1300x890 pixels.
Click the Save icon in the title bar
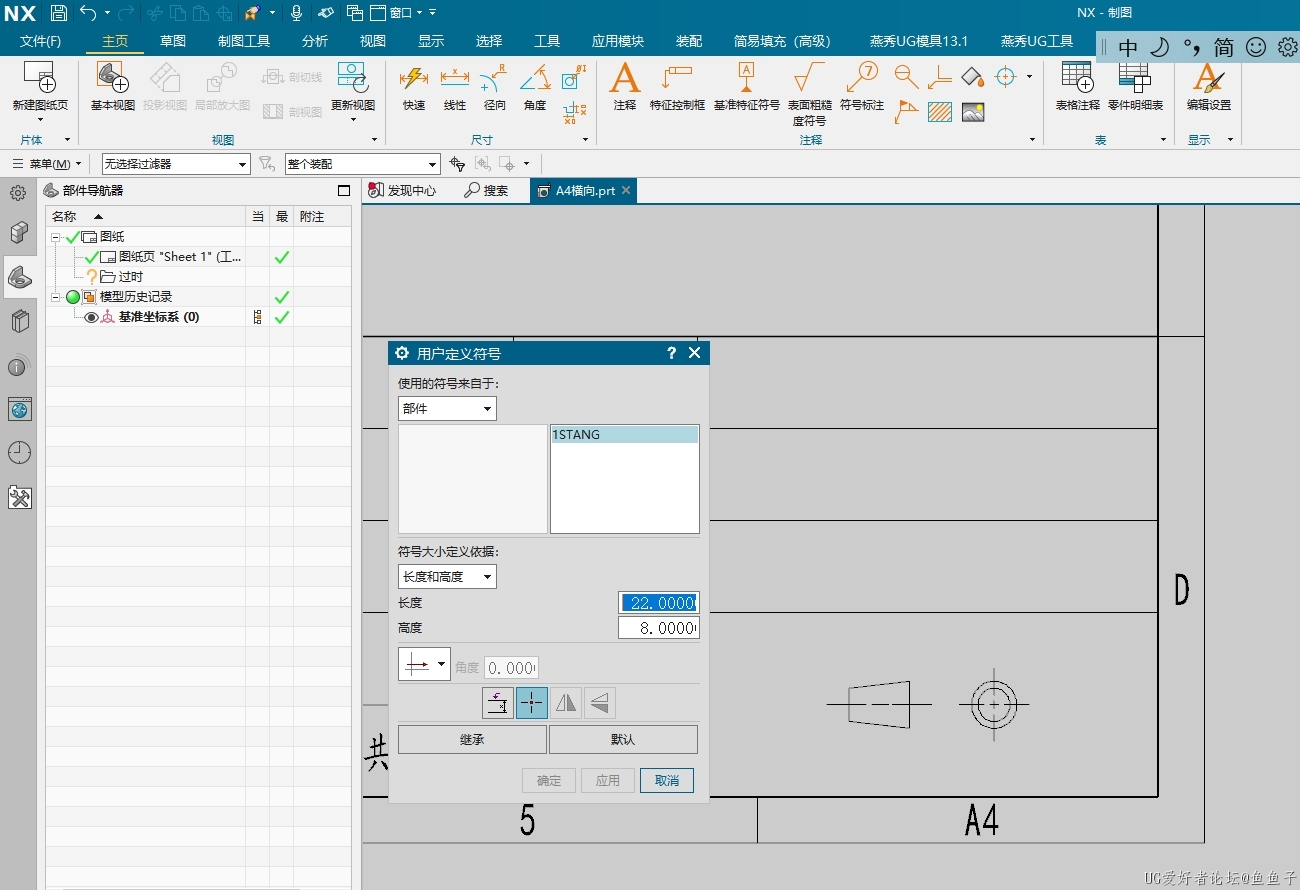pyautogui.click(x=59, y=13)
